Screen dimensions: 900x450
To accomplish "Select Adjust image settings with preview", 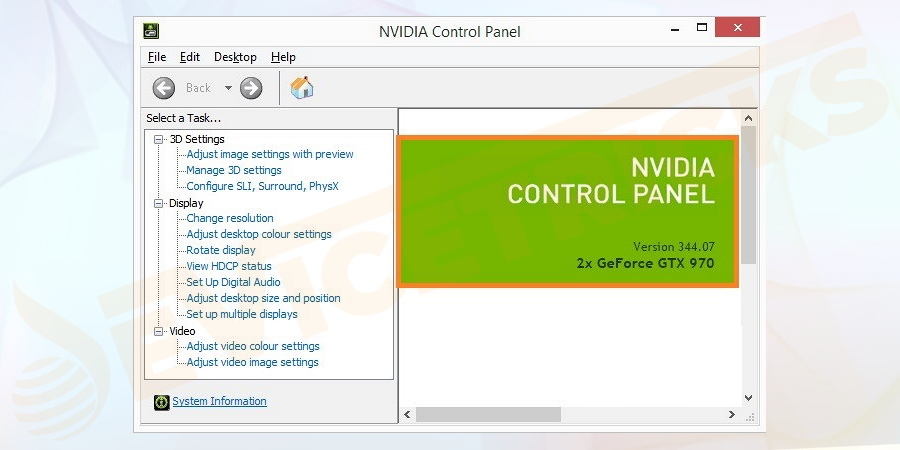I will tap(270, 154).
